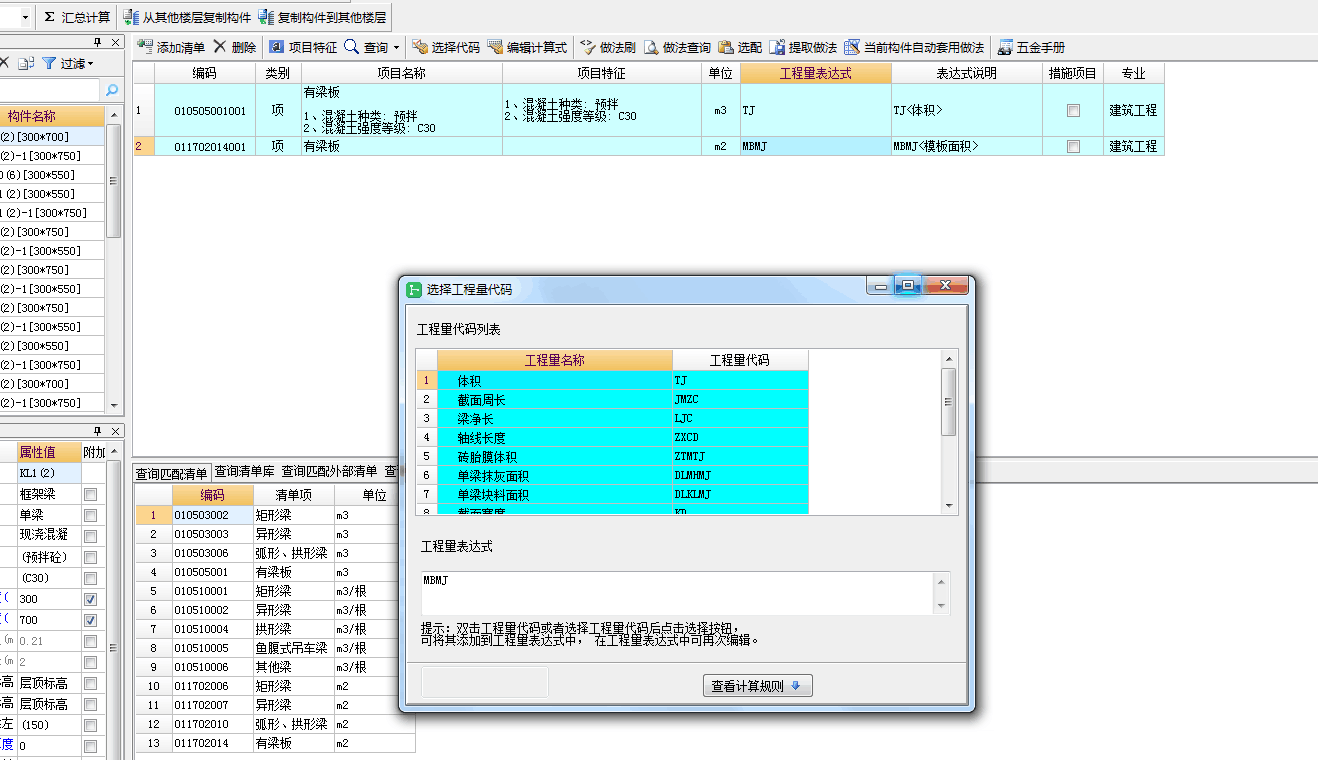This screenshot has width=1318, height=760.
Task: Click the 选配 toolbar icon
Action: (x=726, y=47)
